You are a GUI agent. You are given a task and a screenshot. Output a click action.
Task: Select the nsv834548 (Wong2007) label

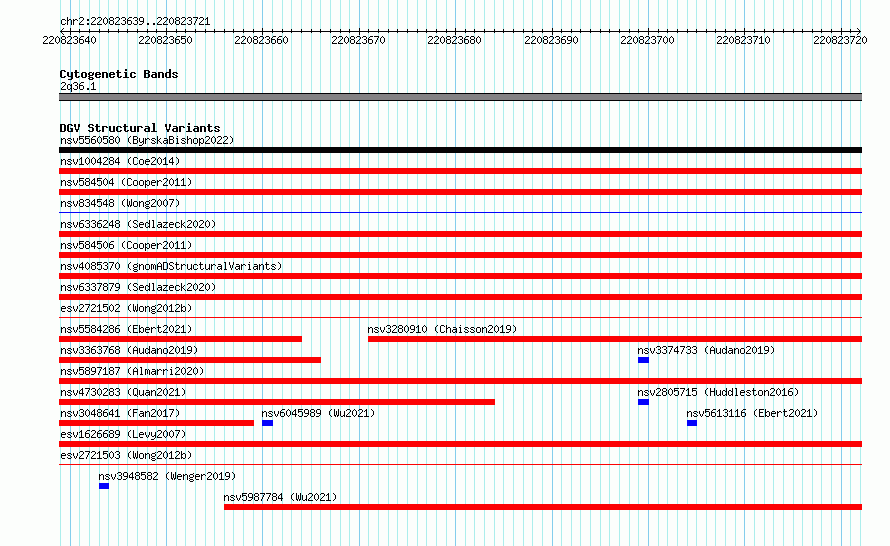click(x=120, y=203)
